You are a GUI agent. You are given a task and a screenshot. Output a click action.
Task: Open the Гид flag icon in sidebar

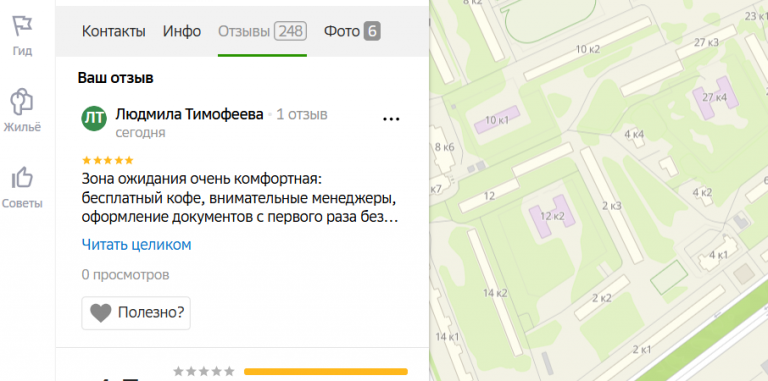click(22, 25)
